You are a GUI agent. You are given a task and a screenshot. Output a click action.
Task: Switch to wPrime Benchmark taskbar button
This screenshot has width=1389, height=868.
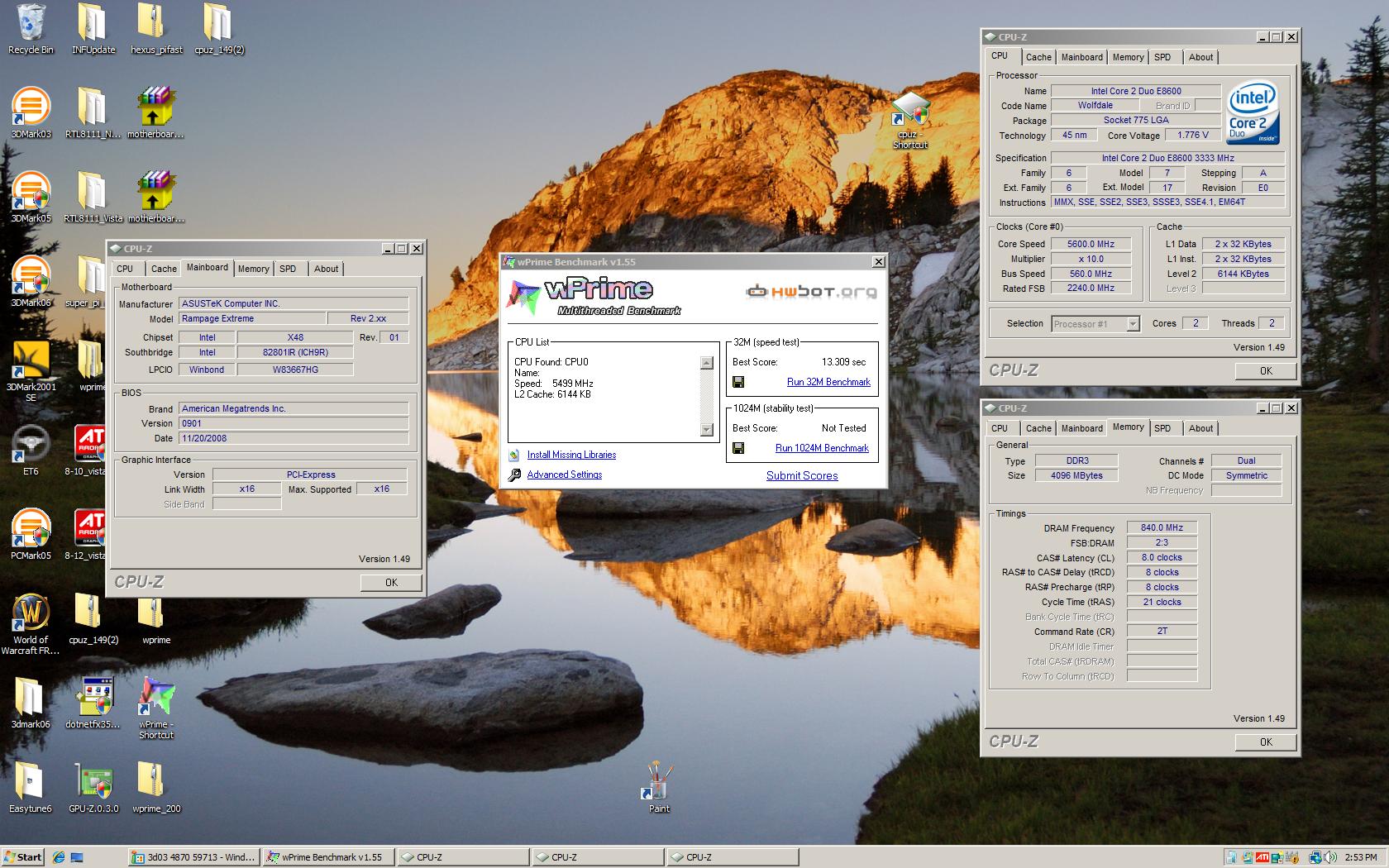pyautogui.click(x=328, y=857)
